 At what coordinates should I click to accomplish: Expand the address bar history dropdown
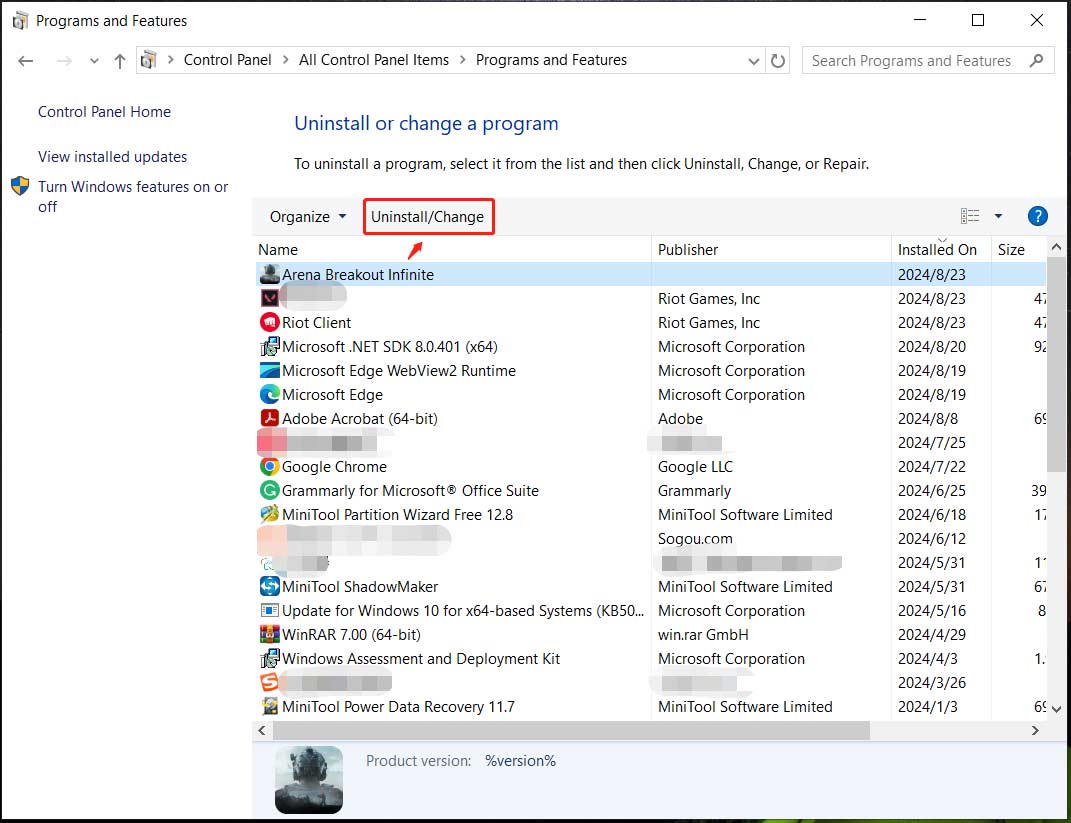pyautogui.click(x=753, y=61)
